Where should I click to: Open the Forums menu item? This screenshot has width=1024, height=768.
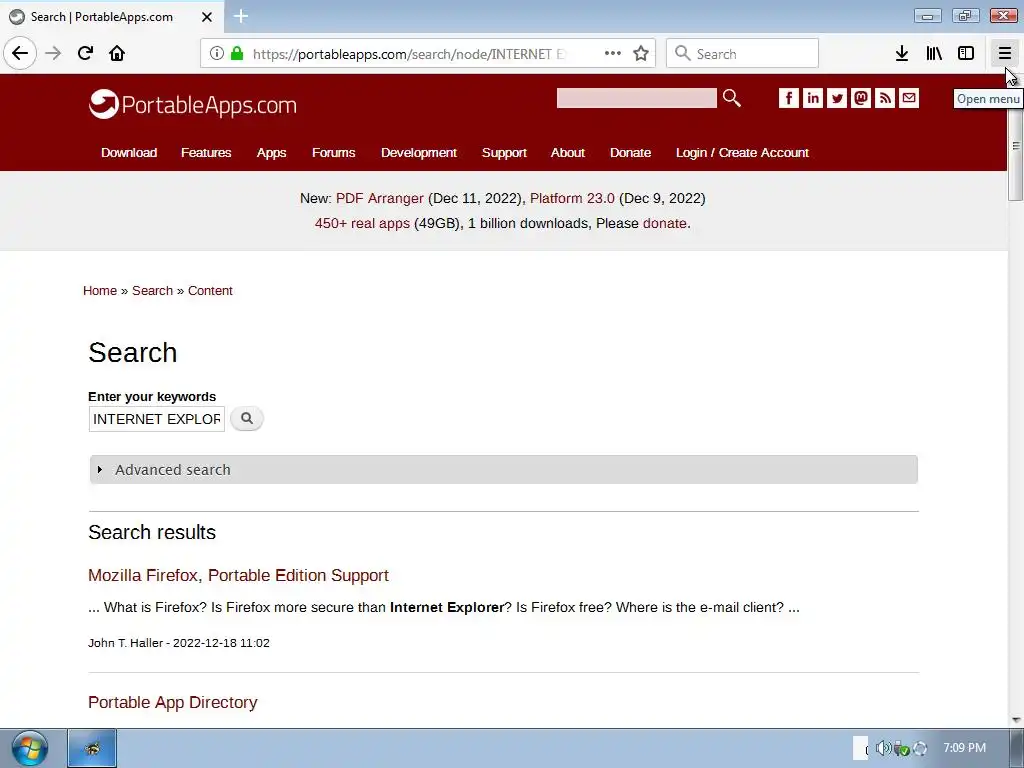tap(334, 152)
